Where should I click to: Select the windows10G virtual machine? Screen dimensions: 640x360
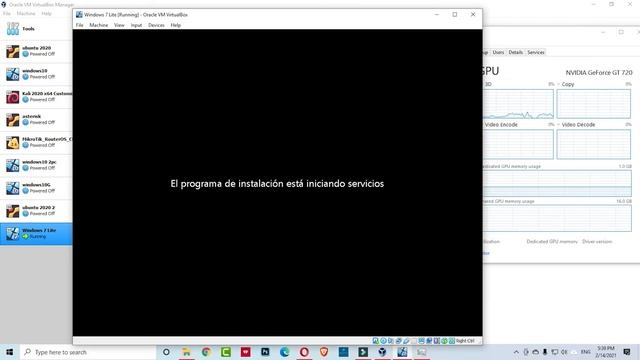click(36, 188)
